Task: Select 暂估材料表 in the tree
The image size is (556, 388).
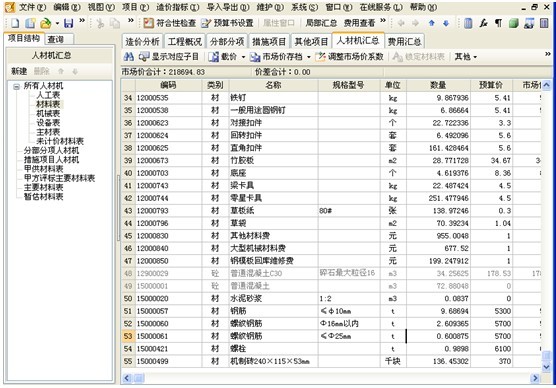Action: click(44, 196)
